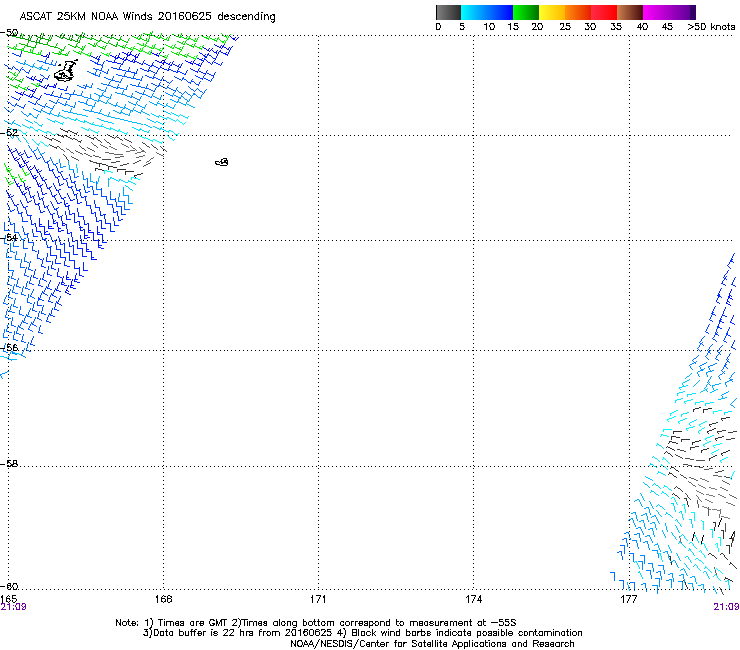Click the legend label '35'

coord(616,27)
